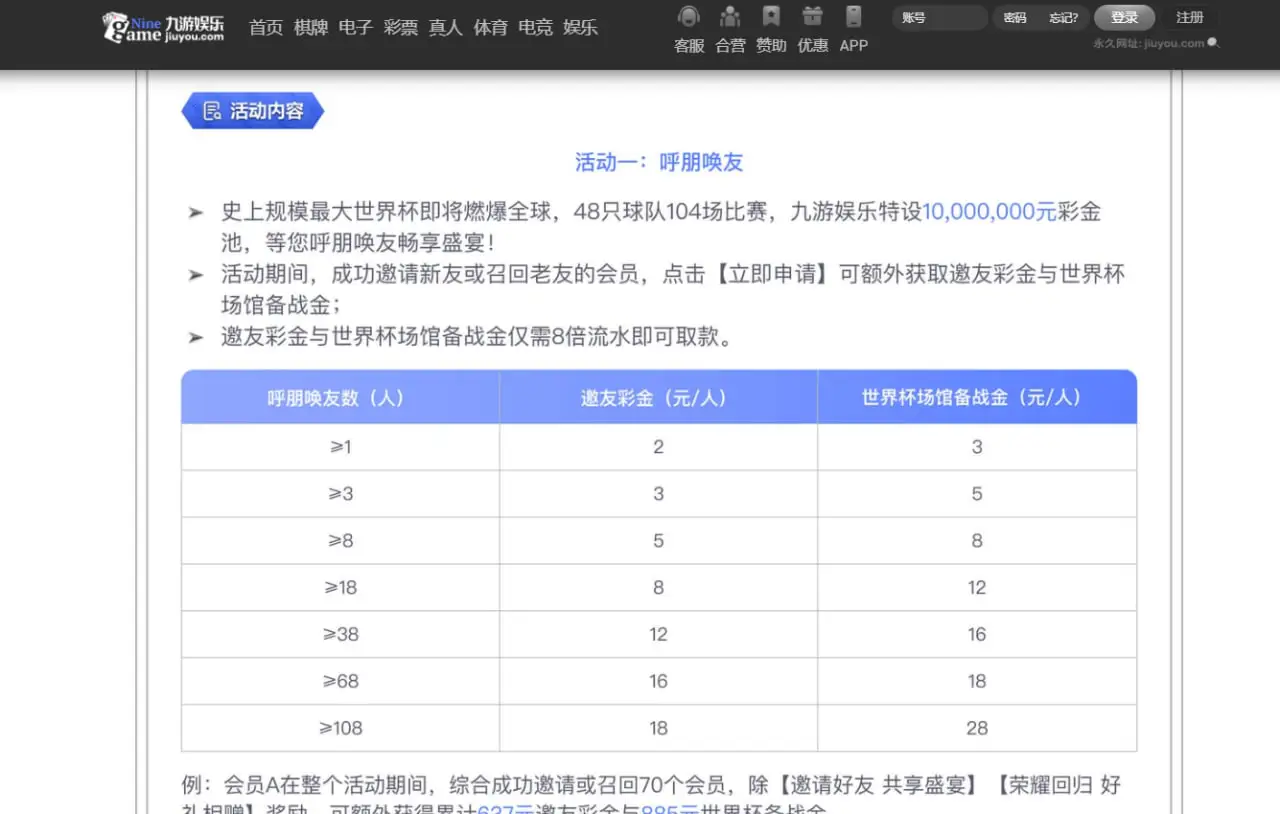
Task: Click the 客服 headset support icon
Action: 688,17
